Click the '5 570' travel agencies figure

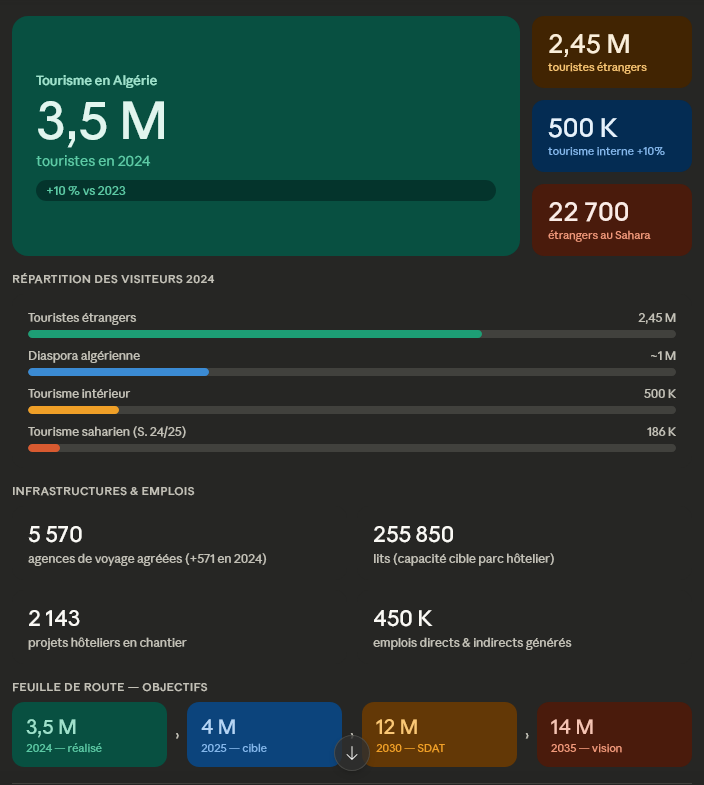[x=55, y=535]
